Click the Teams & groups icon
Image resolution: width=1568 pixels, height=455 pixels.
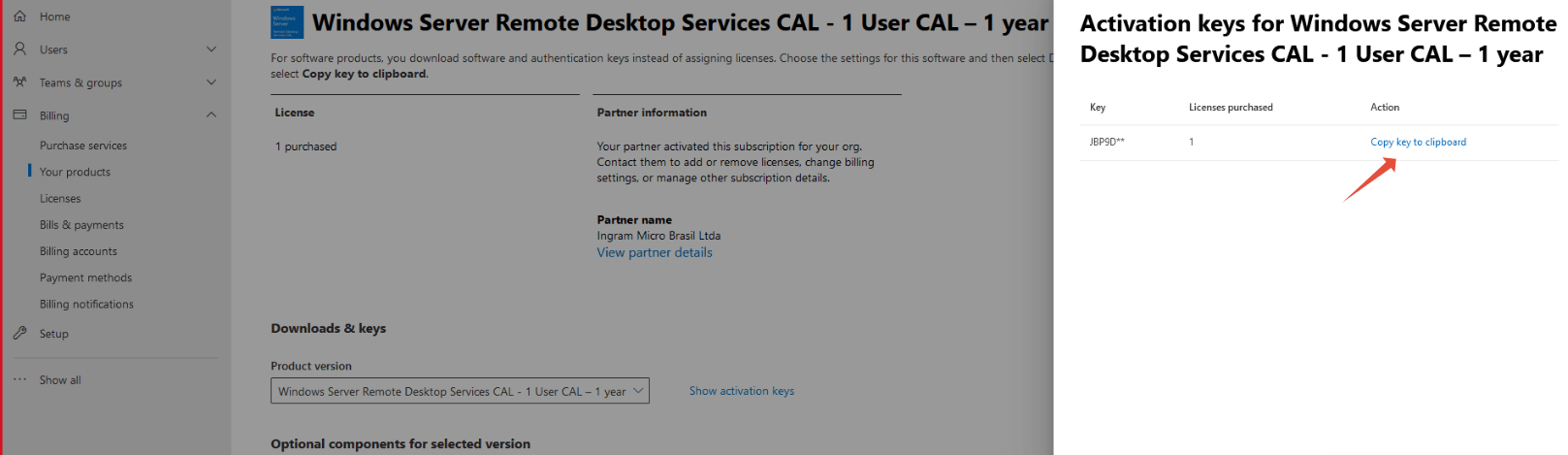(19, 82)
